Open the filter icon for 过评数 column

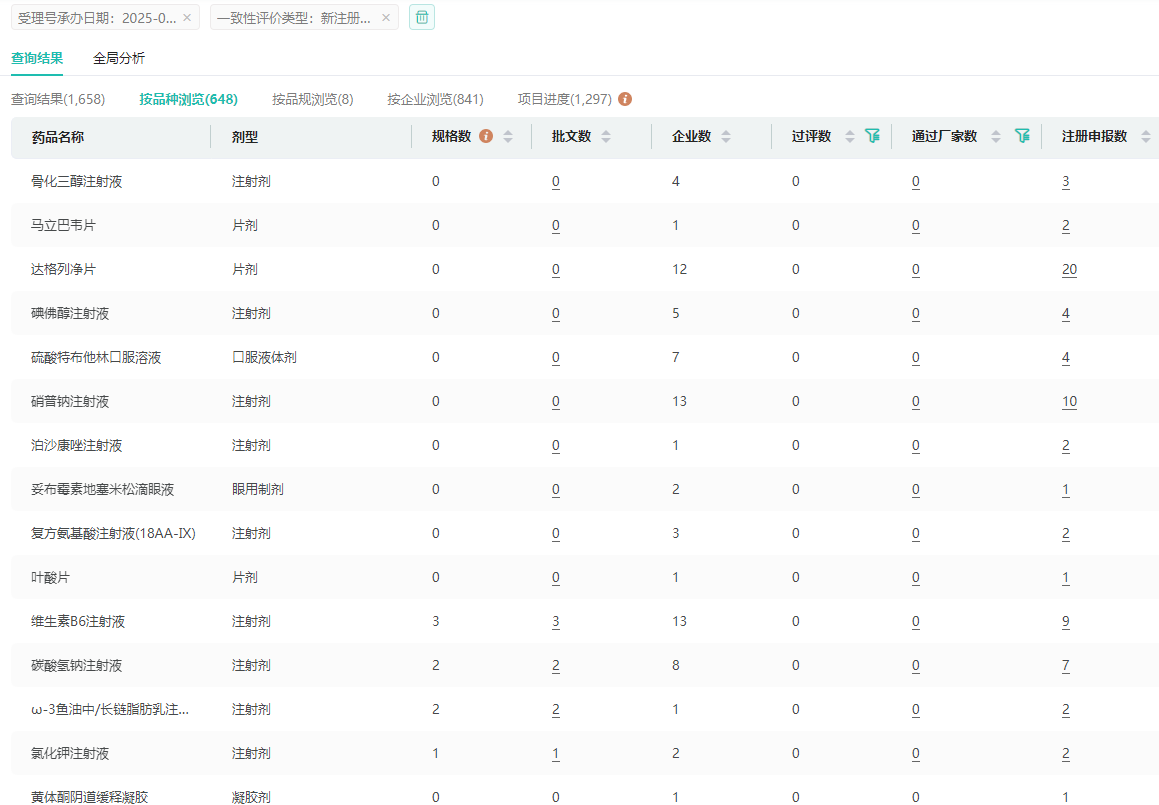point(872,136)
